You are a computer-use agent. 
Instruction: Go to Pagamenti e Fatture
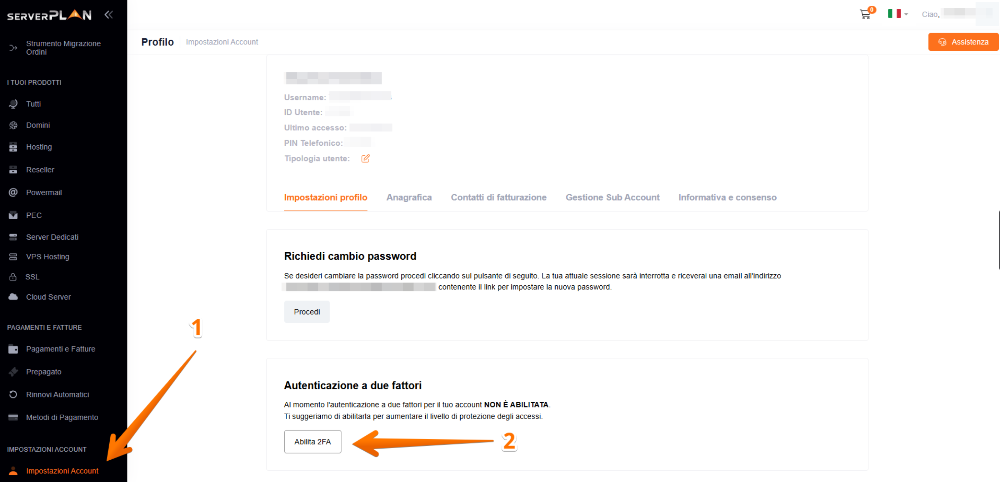click(x=60, y=349)
